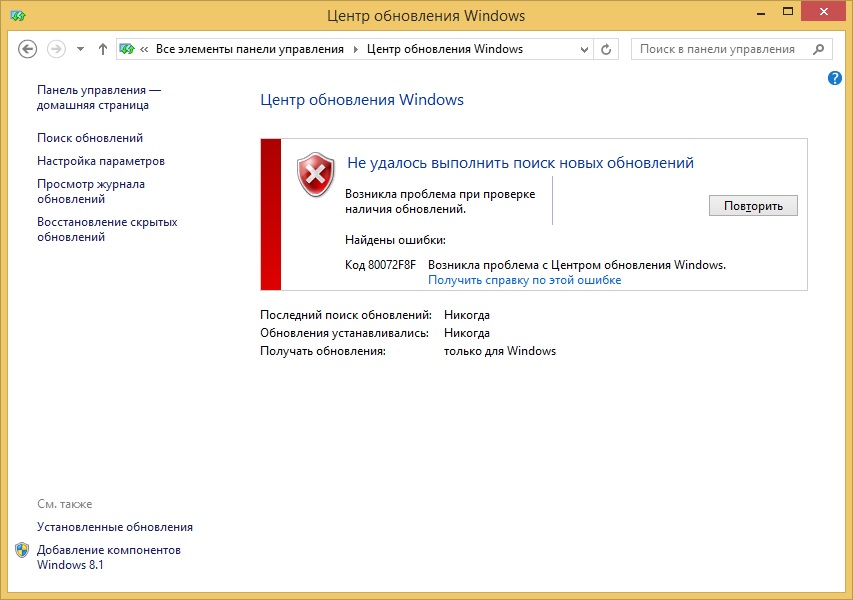Click the magnifier icon in the search box
Screen dimensions: 853x600
click(818, 49)
